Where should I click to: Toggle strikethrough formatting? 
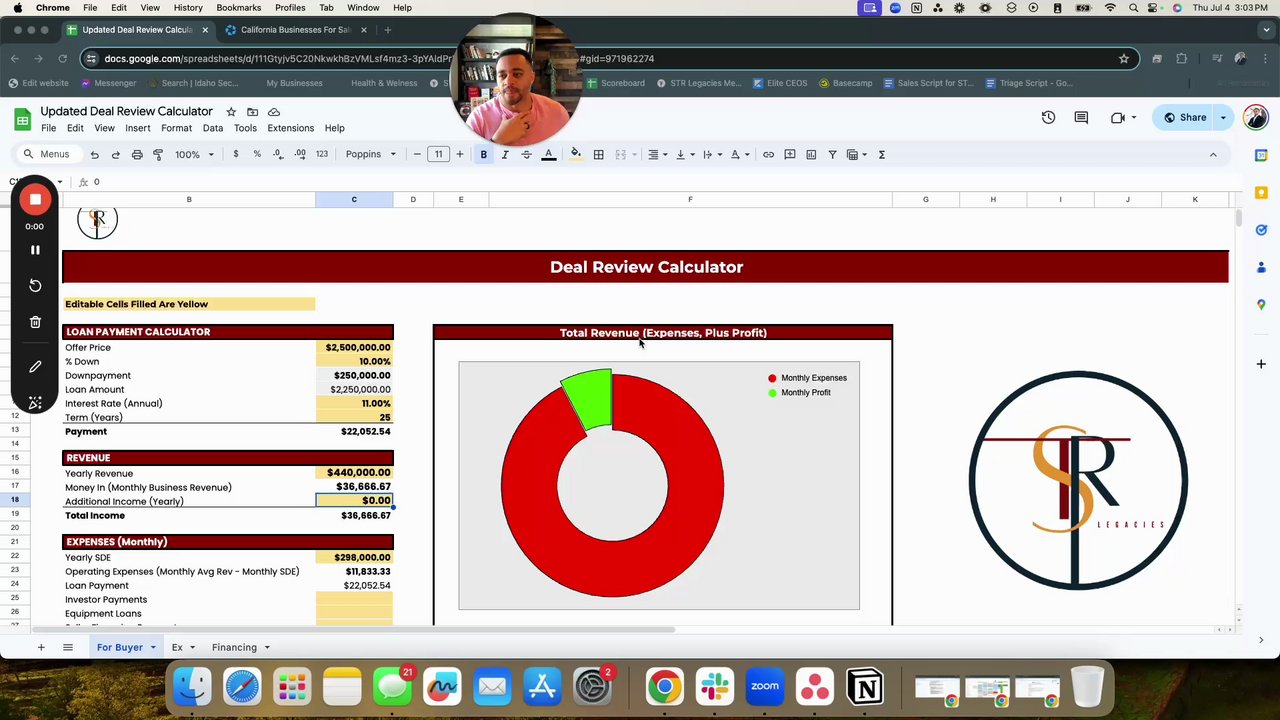[526, 154]
